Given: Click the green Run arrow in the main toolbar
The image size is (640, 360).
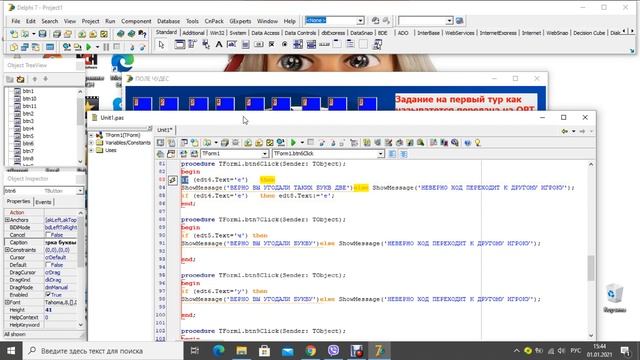Looking at the screenshot, I should pyautogui.click(x=89, y=47).
